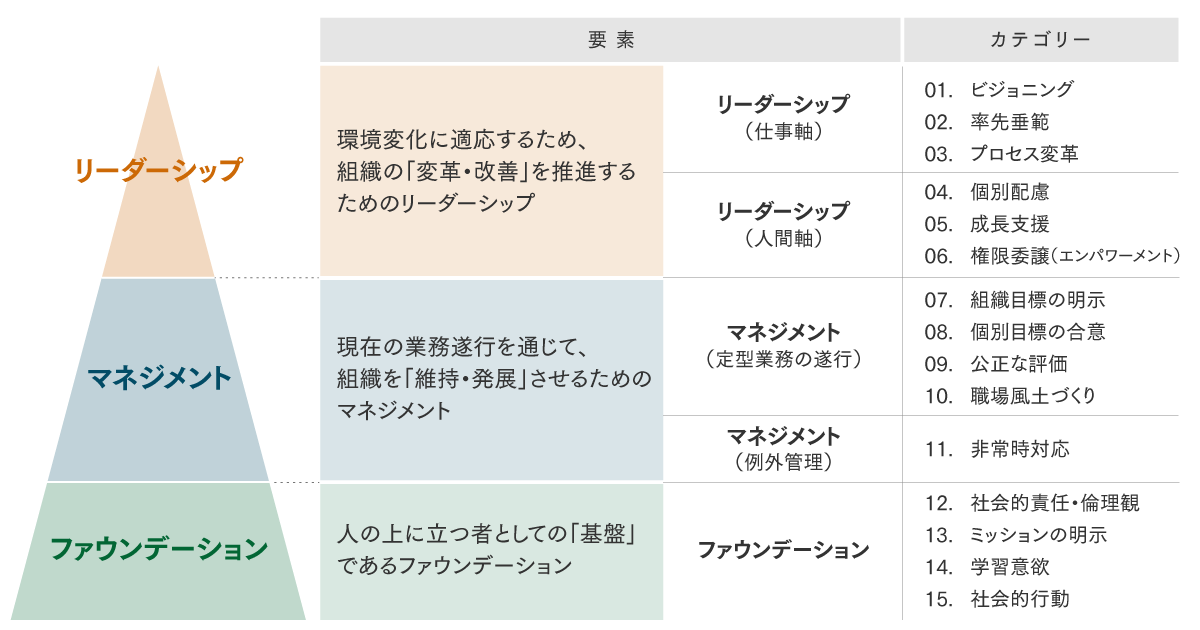Select the マネジメント（例外管理） cell
Image resolution: width=1200 pixels, height=630 pixels.
click(x=783, y=448)
